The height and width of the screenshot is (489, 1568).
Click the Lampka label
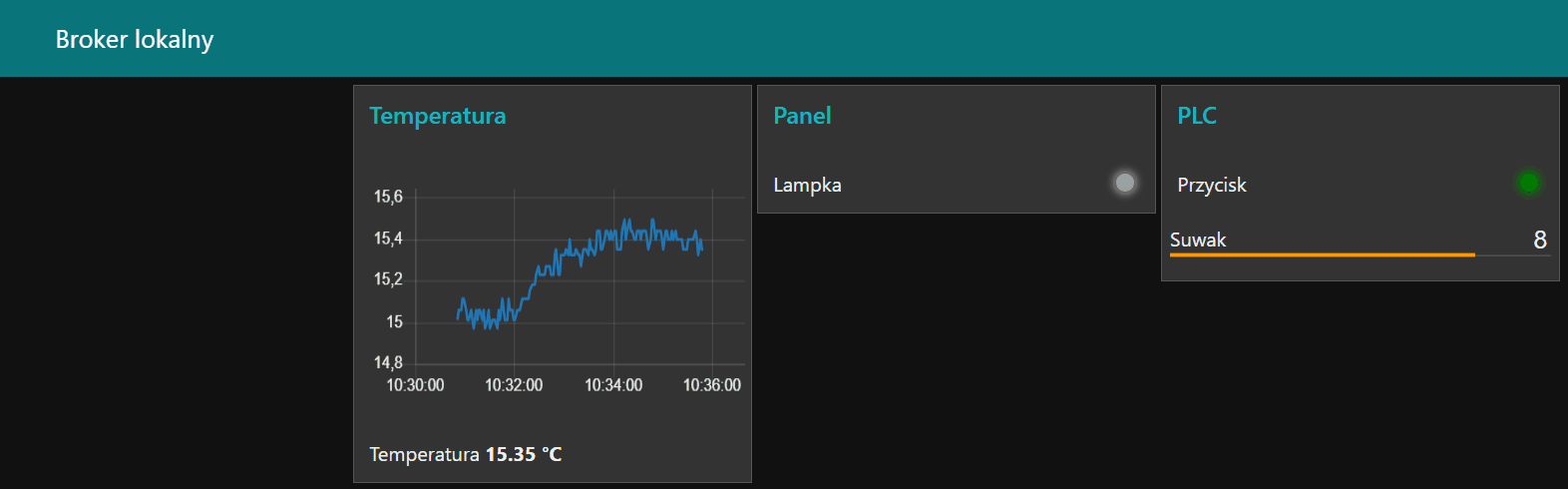tap(808, 185)
